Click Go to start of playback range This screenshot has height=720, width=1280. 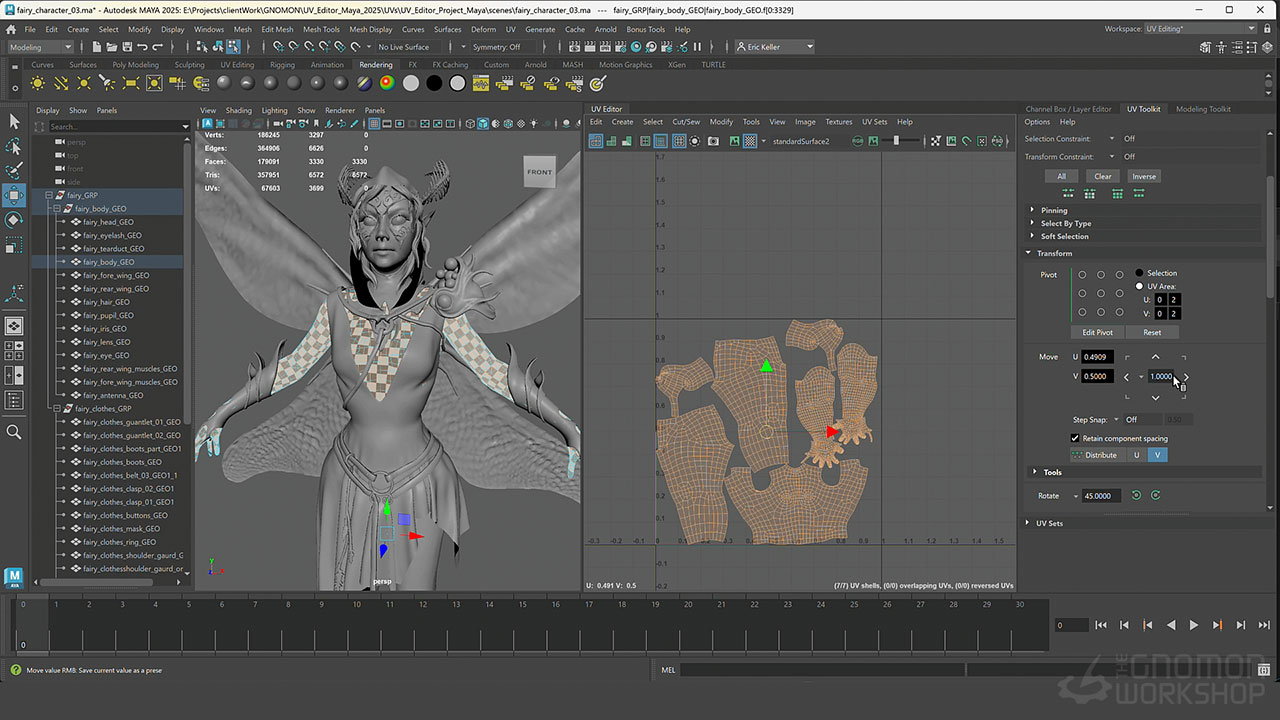point(1101,625)
